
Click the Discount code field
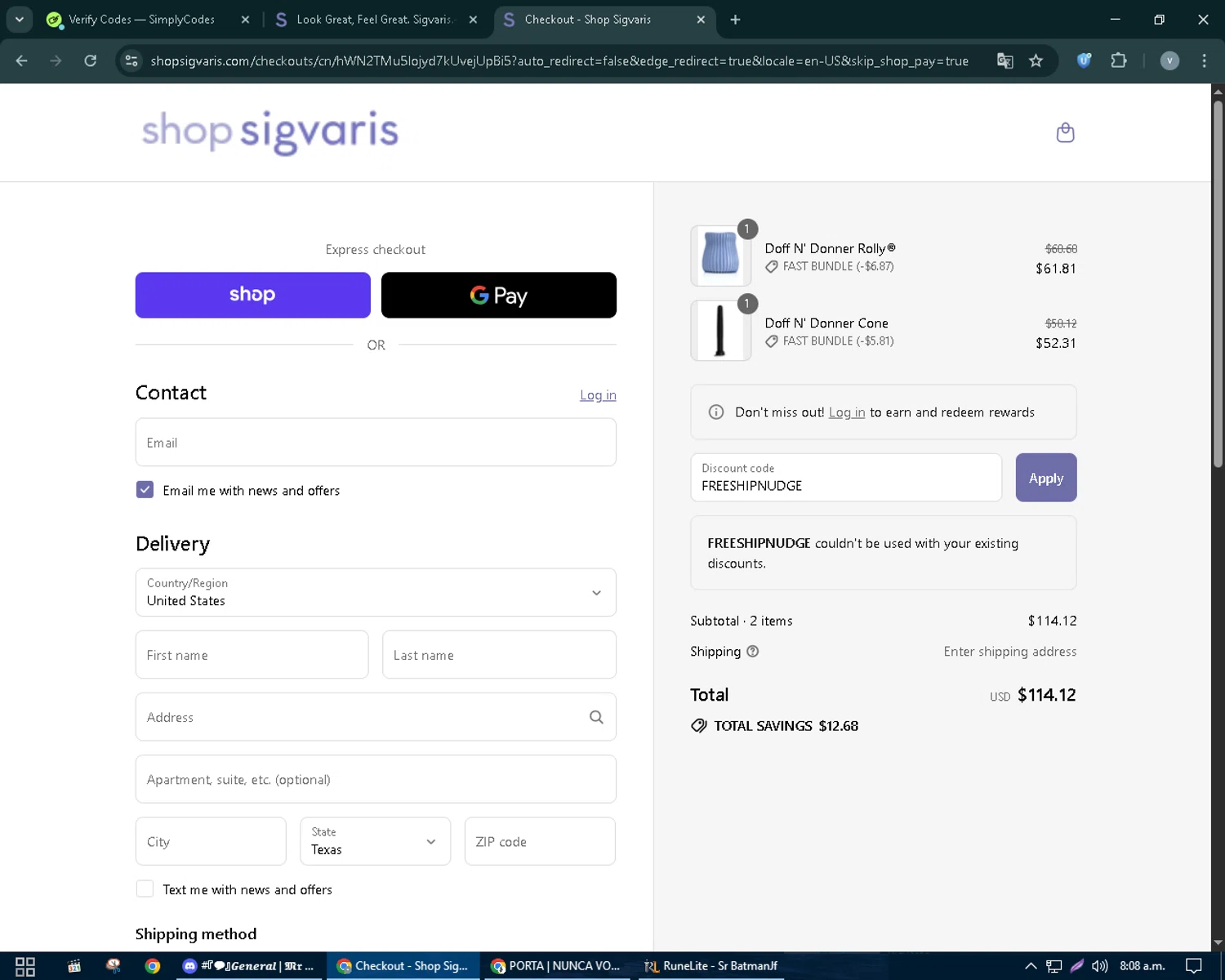tap(846, 478)
